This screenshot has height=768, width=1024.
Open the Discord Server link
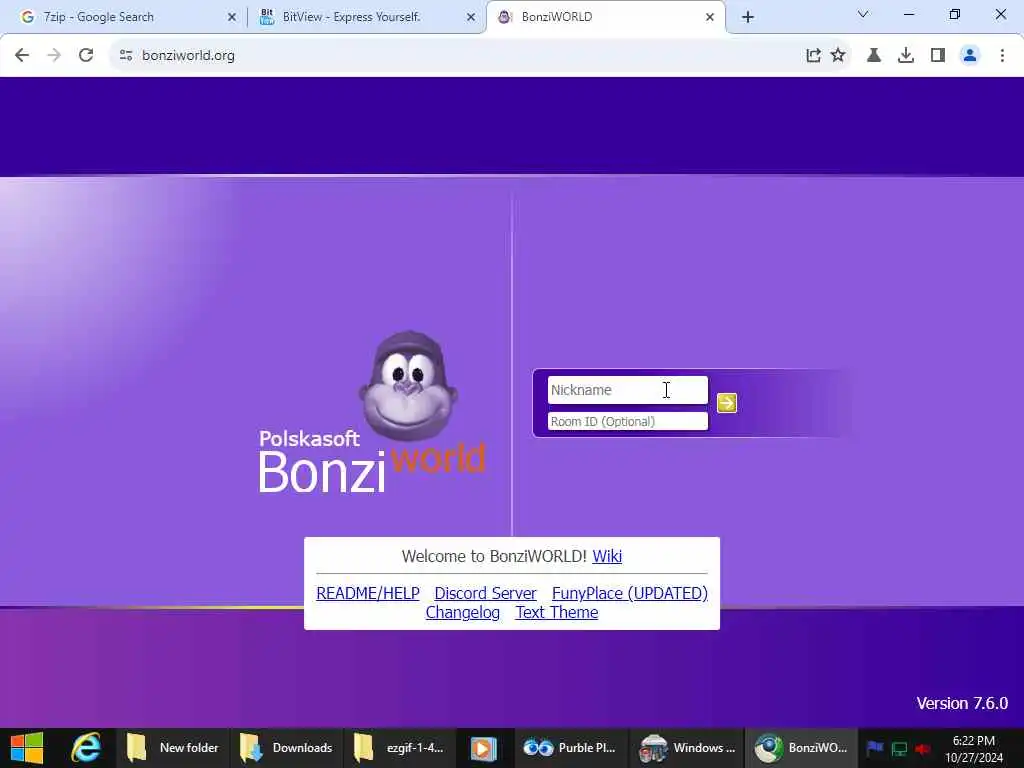(485, 593)
